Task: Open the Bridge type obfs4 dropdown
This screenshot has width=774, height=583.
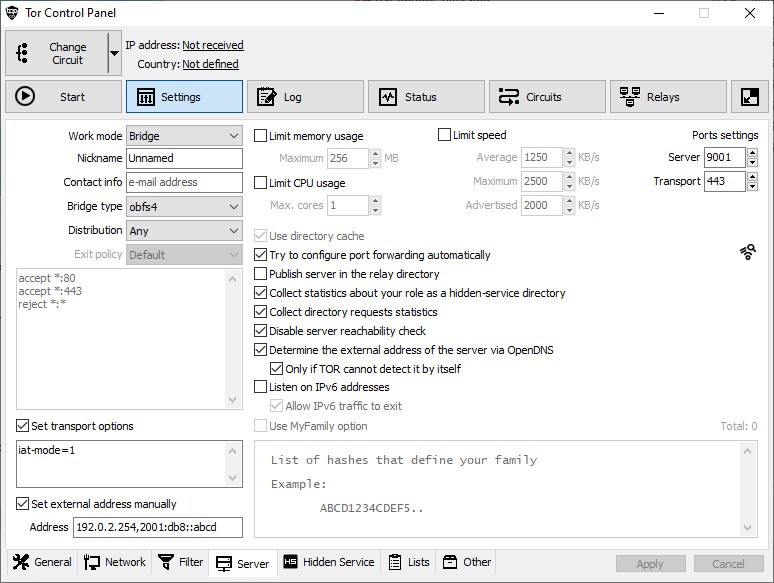Action: (184, 206)
